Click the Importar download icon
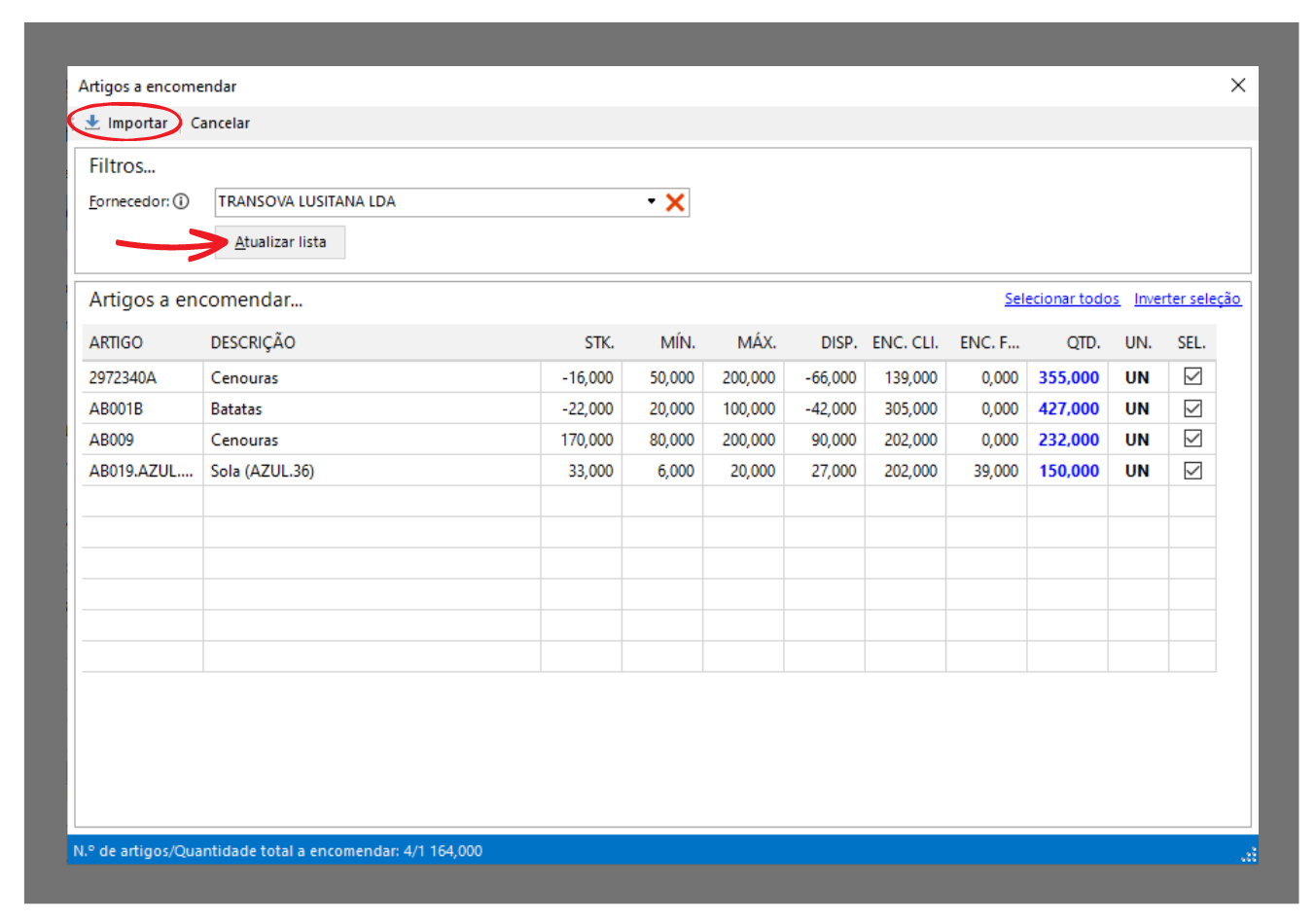 point(92,123)
